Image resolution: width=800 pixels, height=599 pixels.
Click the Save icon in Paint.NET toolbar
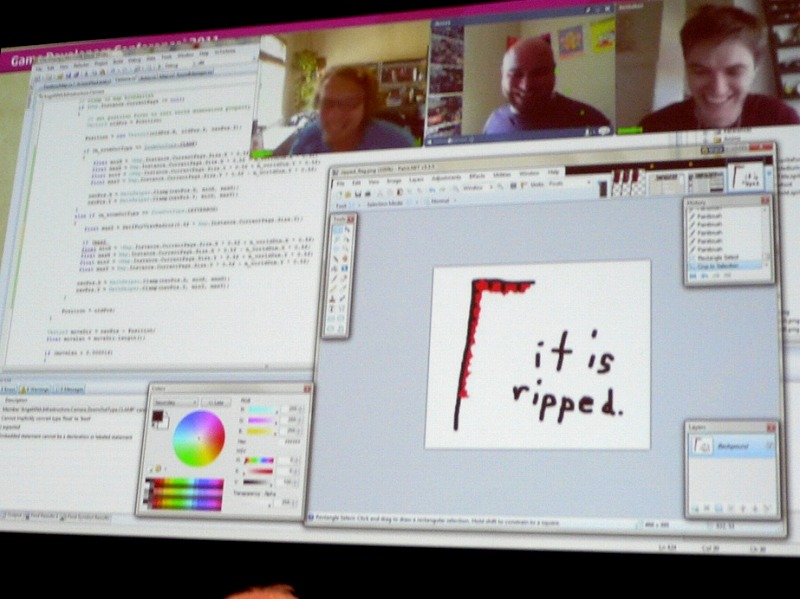[x=358, y=194]
